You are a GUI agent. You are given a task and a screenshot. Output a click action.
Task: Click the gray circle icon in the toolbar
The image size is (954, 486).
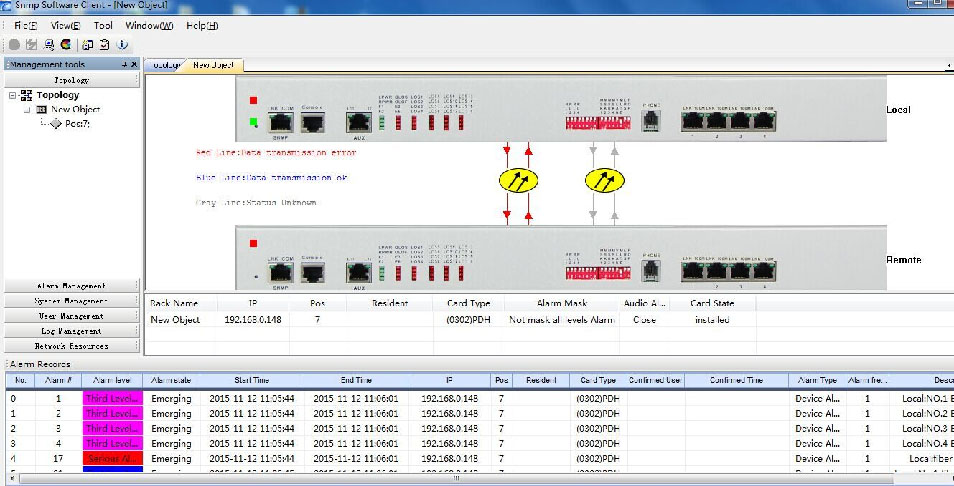point(15,44)
